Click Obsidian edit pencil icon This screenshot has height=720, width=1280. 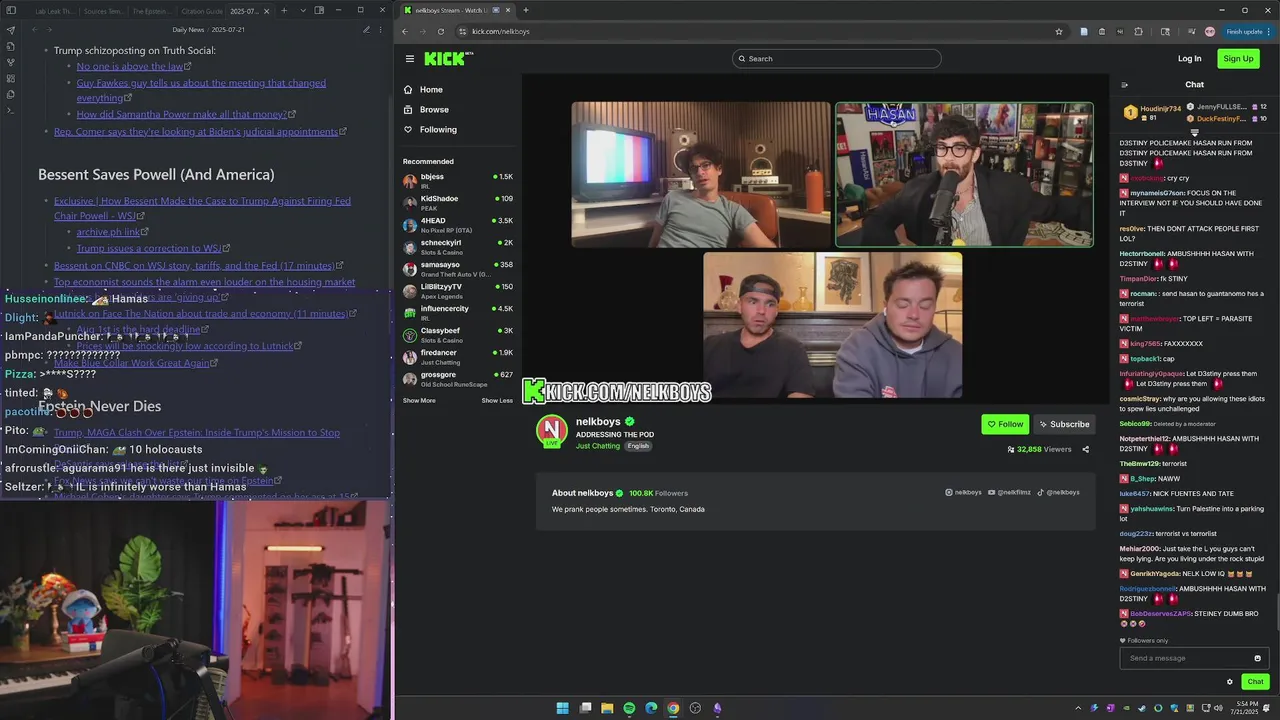tap(366, 29)
